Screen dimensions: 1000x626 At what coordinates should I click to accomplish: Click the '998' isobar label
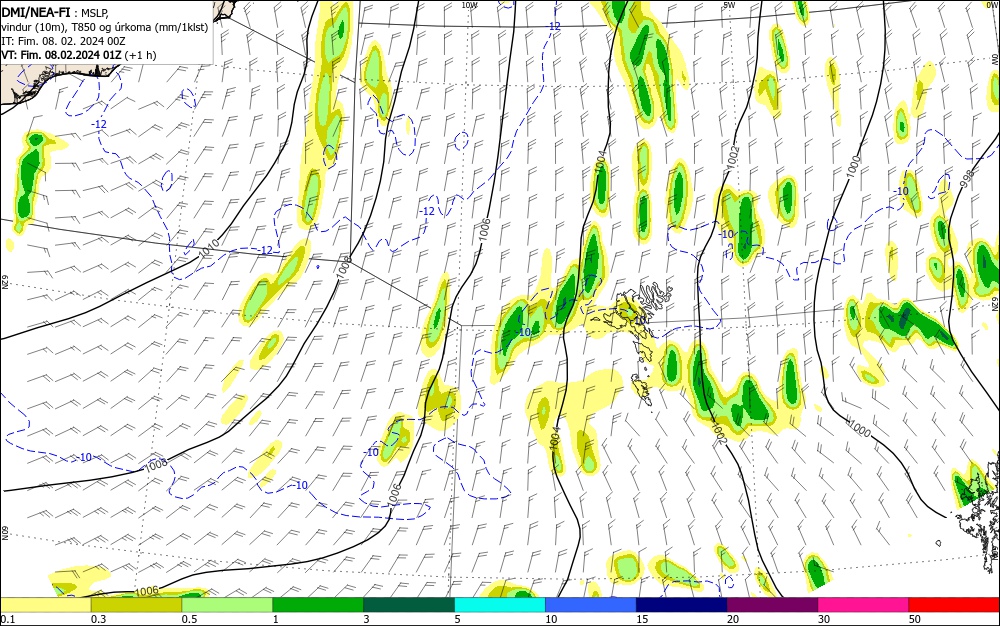pos(967,178)
